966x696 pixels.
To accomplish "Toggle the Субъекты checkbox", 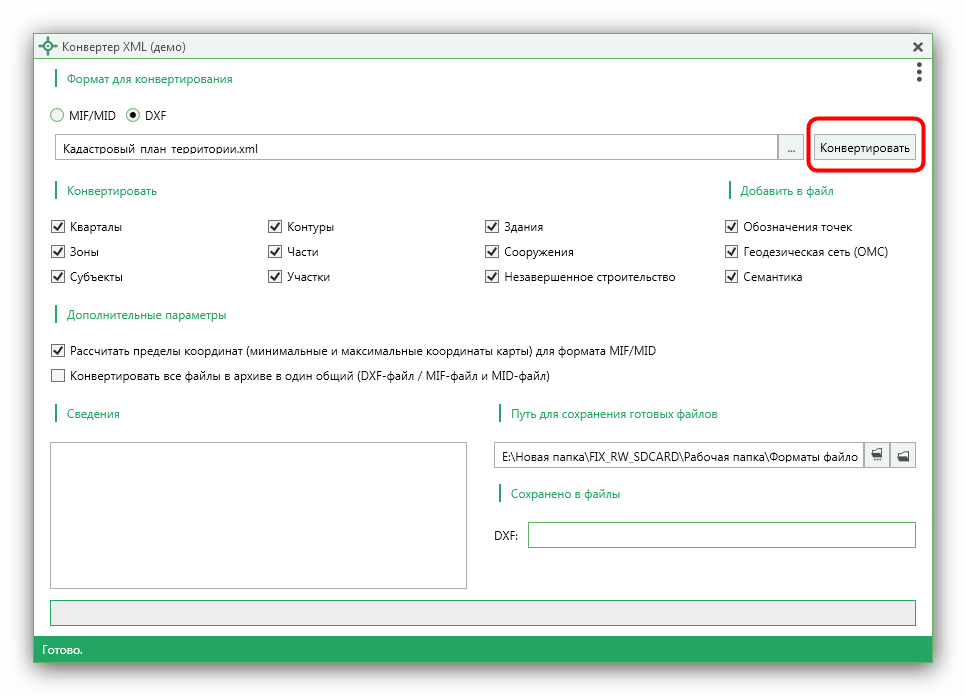I will (x=58, y=277).
